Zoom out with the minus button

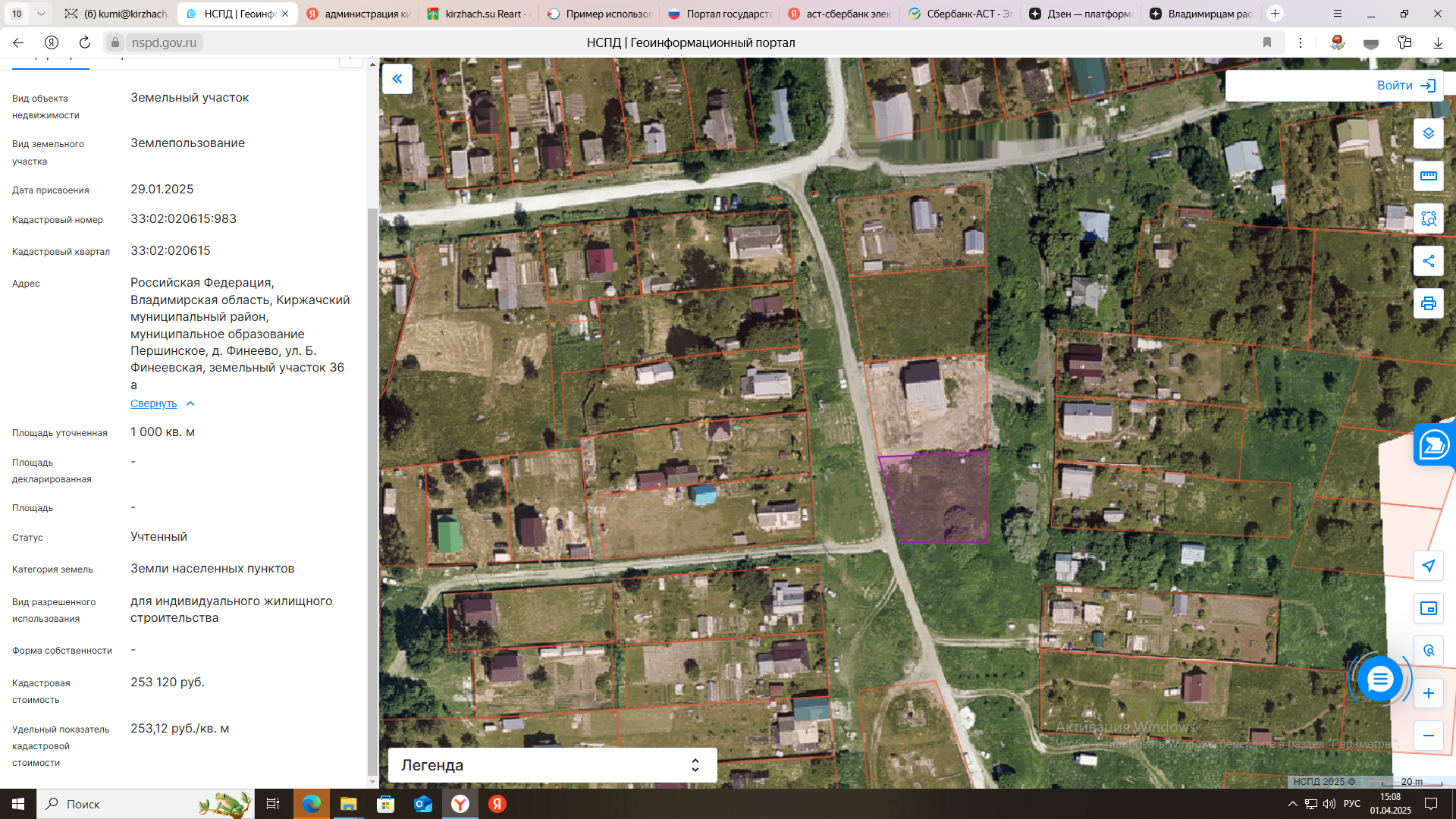pyautogui.click(x=1428, y=736)
